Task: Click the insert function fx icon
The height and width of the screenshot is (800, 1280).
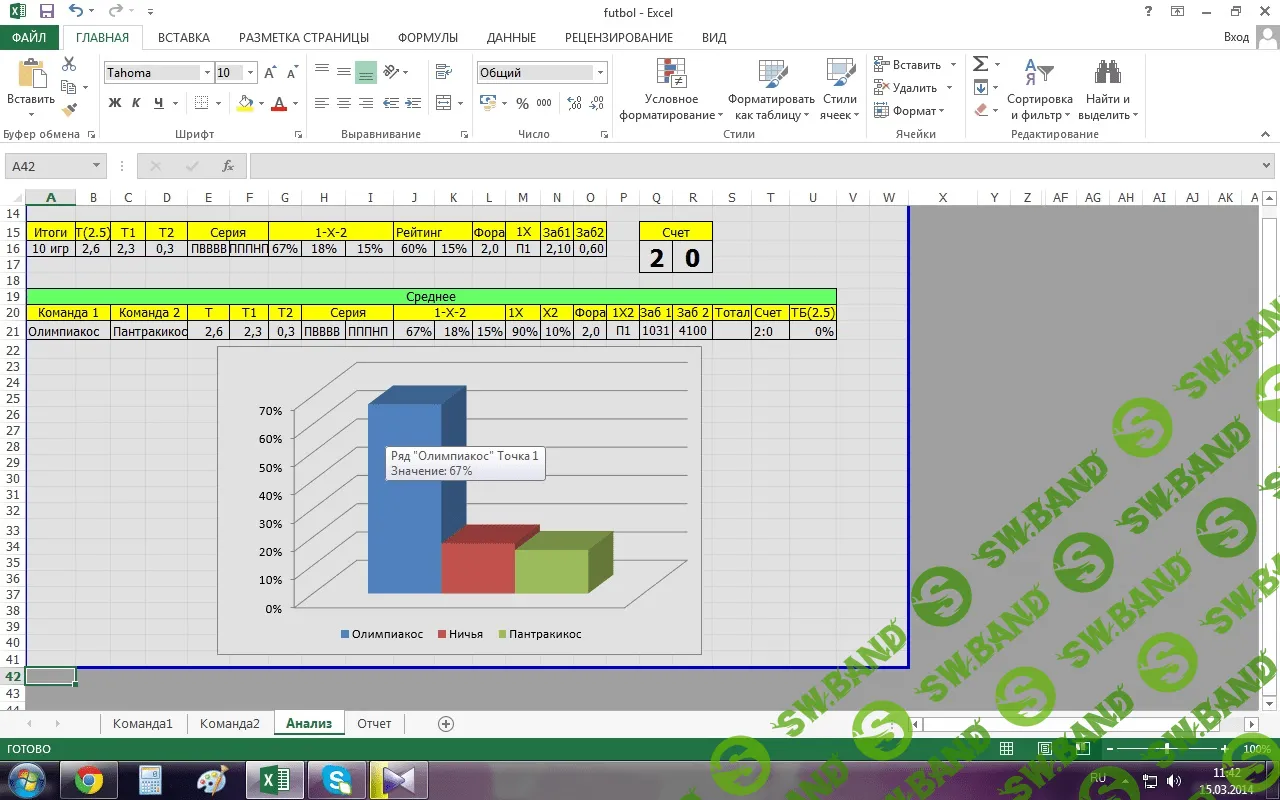Action: (228, 166)
